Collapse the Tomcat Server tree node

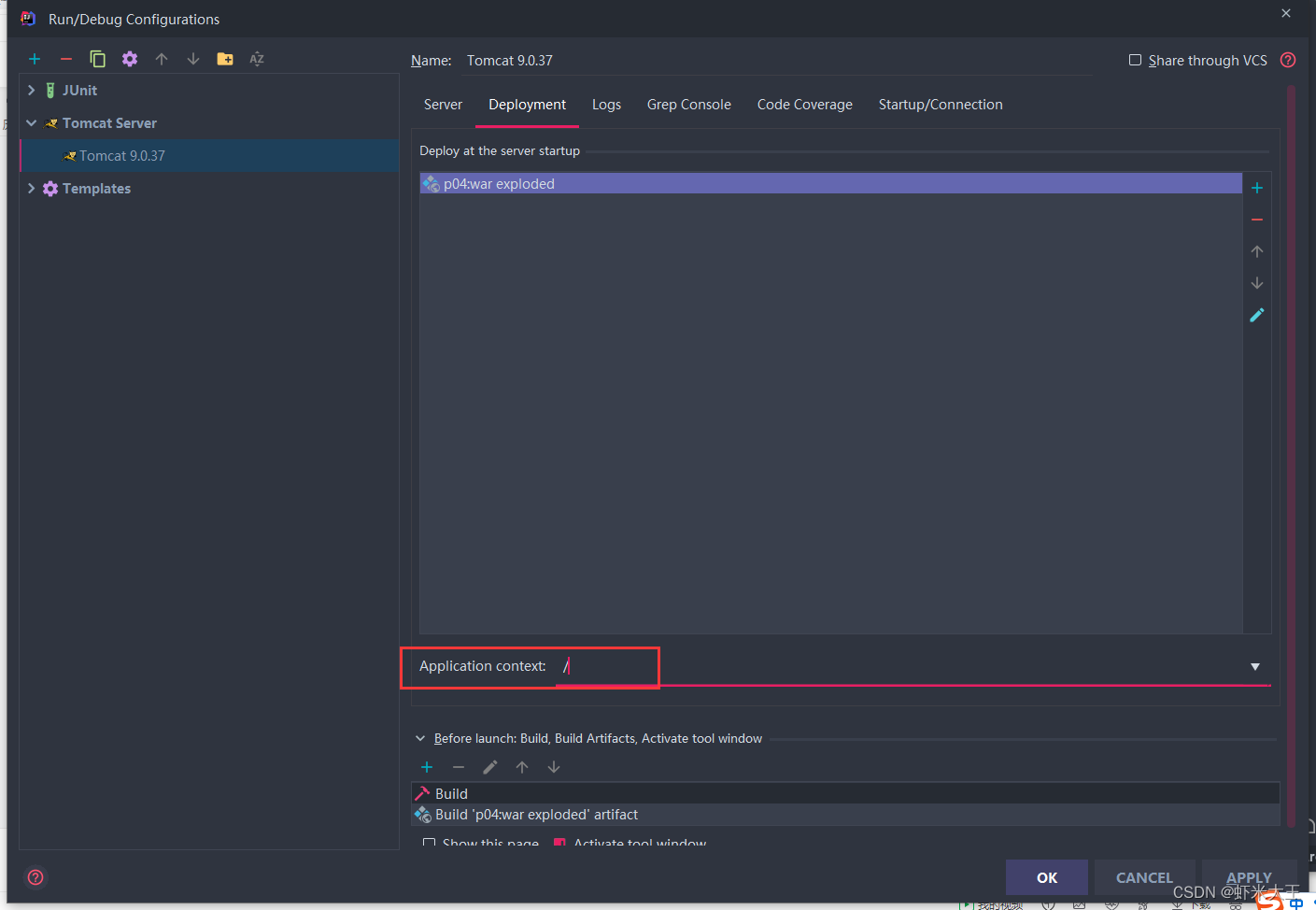(31, 122)
